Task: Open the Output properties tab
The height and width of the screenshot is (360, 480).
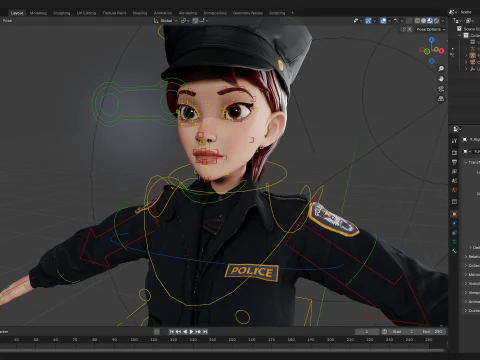Action: tap(454, 162)
